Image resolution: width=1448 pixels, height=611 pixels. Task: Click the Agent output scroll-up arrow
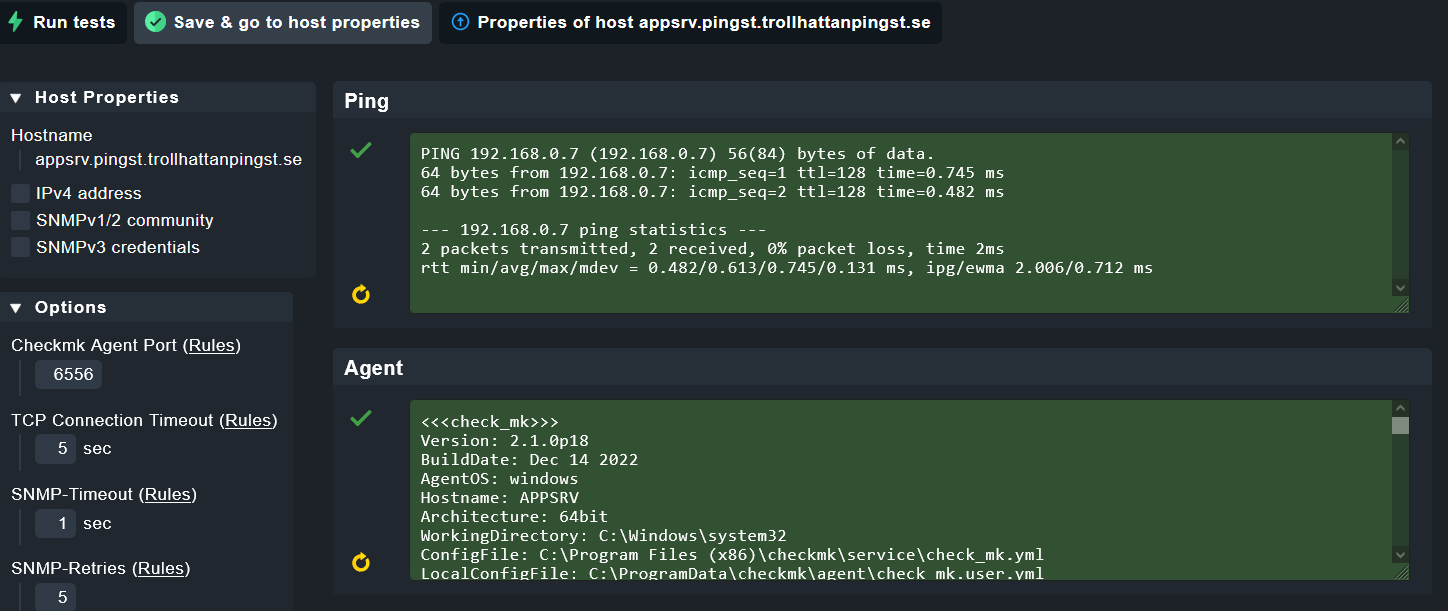click(x=1400, y=408)
